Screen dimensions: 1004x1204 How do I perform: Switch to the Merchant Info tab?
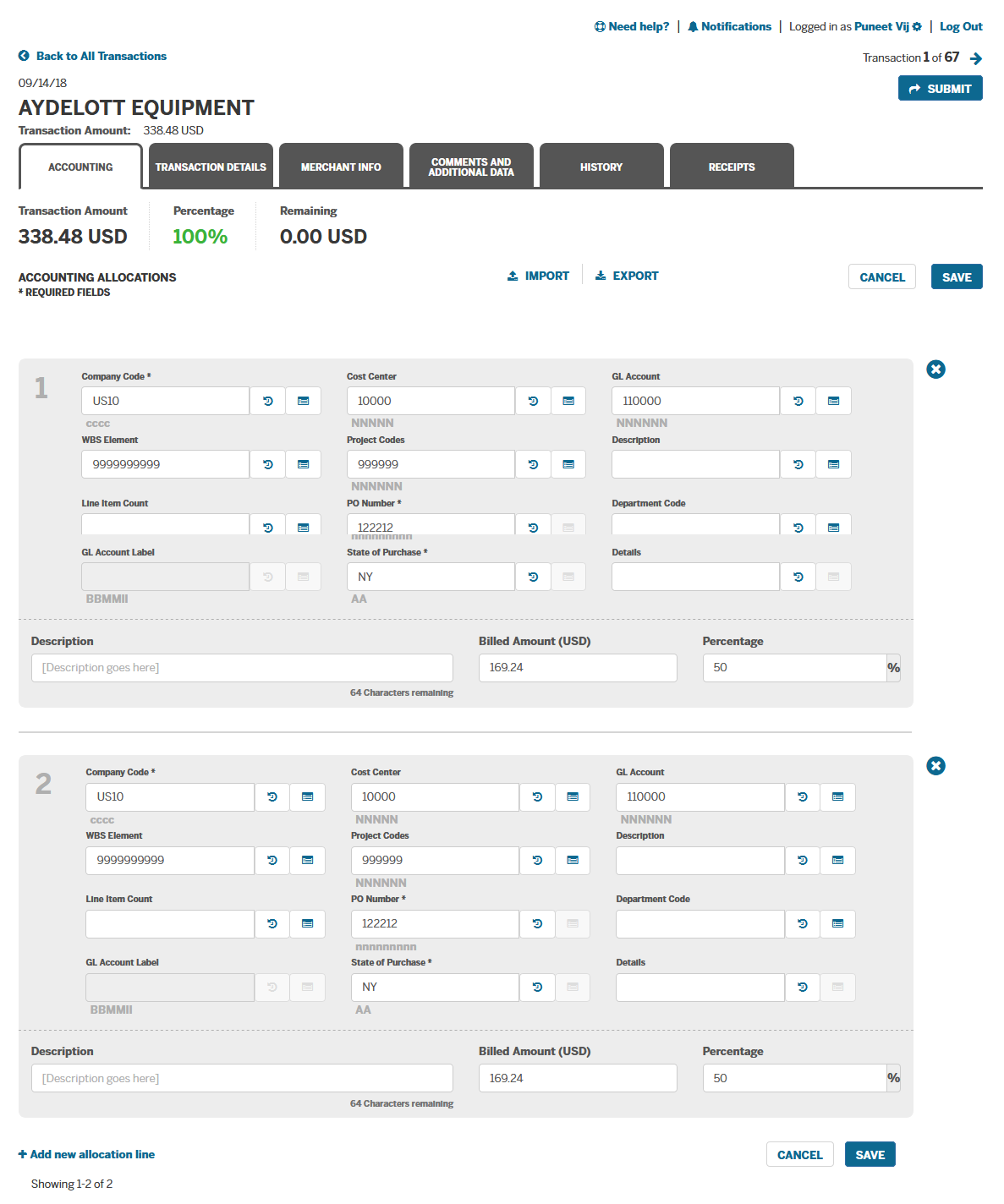coord(341,166)
